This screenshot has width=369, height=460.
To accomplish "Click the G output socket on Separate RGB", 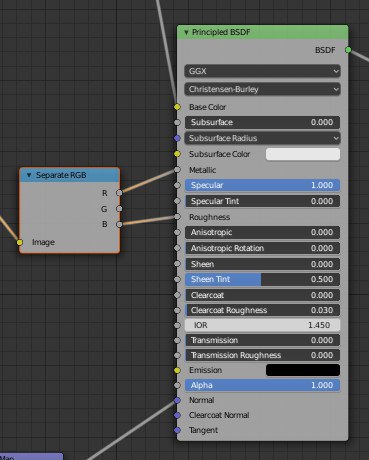I will point(119,209).
